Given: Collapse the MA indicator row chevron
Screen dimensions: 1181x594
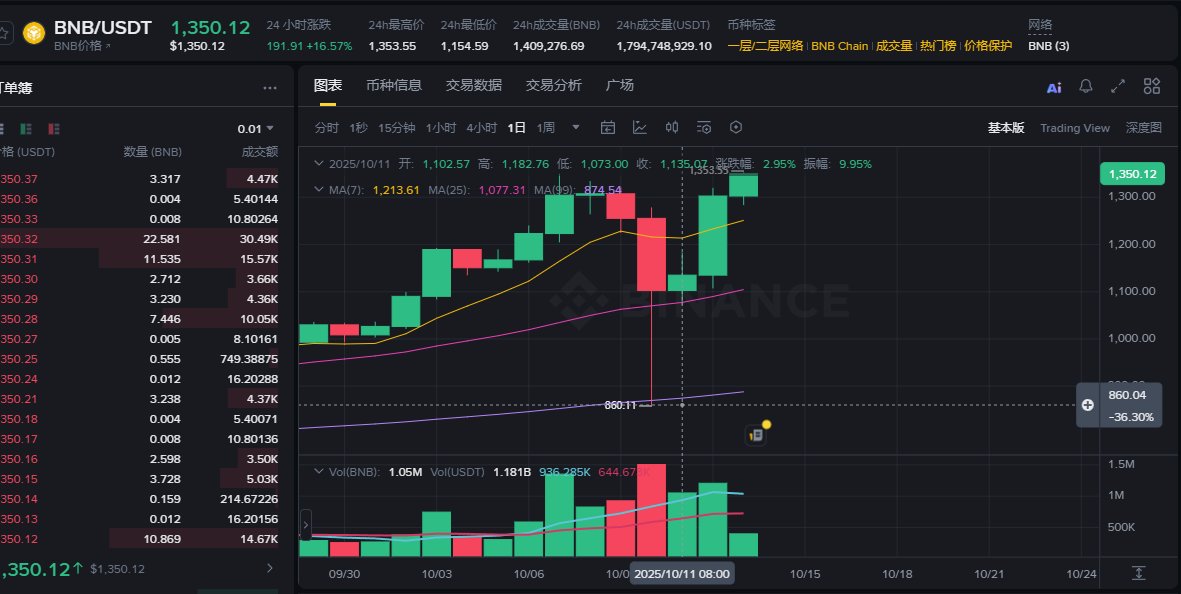Looking at the screenshot, I should point(319,189).
